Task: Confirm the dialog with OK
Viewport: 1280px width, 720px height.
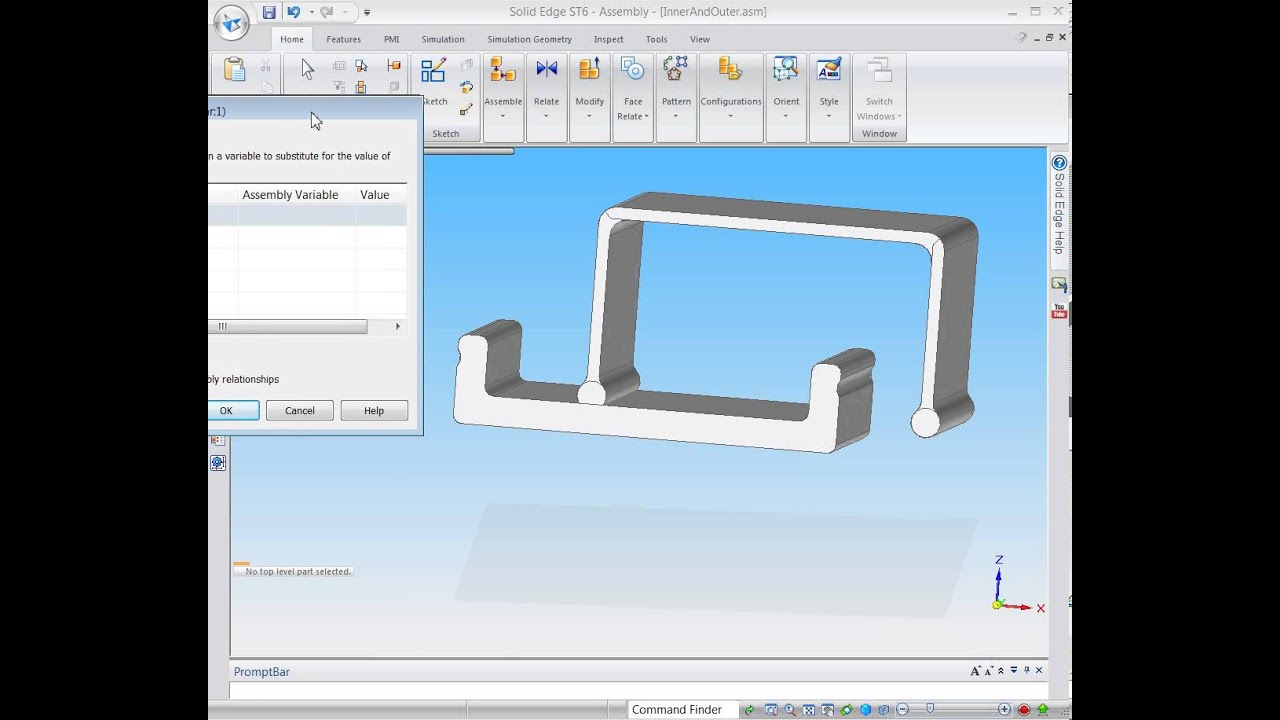Action: click(234, 410)
